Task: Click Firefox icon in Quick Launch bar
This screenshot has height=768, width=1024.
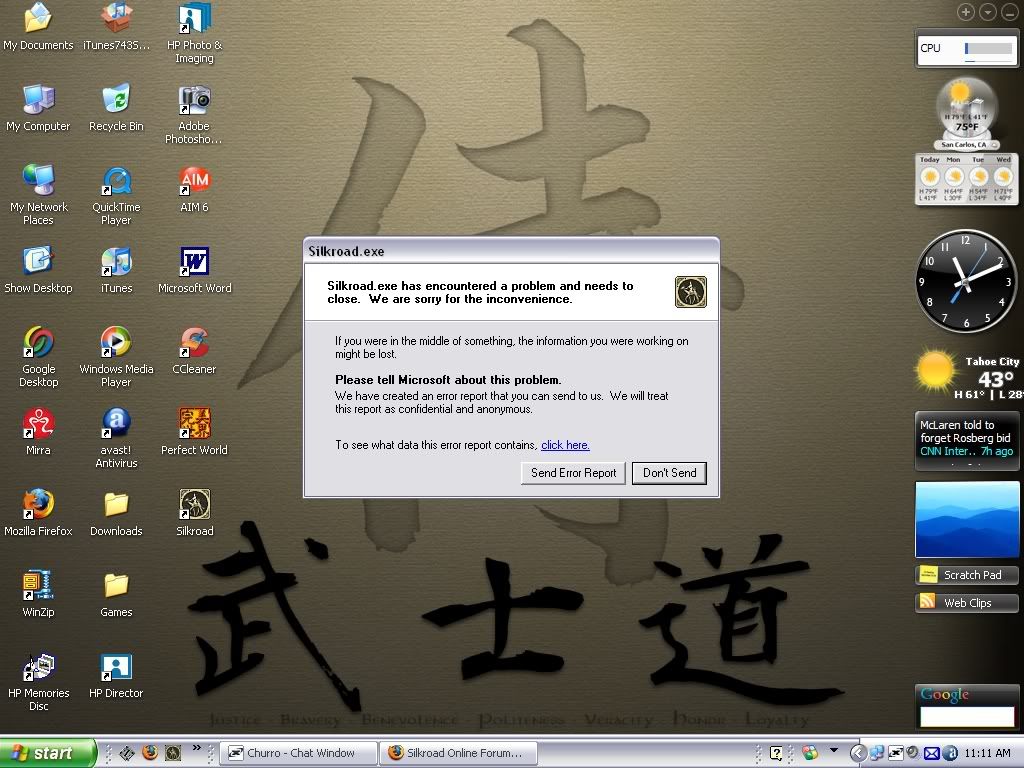Action: pyautogui.click(x=150, y=753)
